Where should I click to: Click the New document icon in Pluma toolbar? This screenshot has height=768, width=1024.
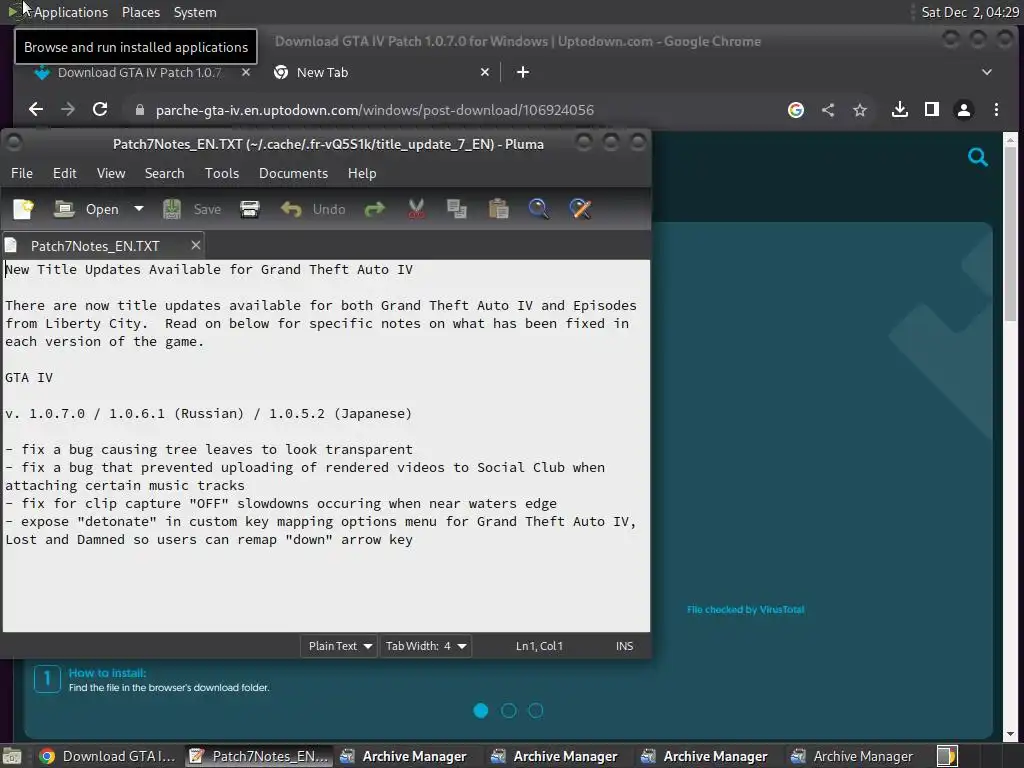[24, 209]
